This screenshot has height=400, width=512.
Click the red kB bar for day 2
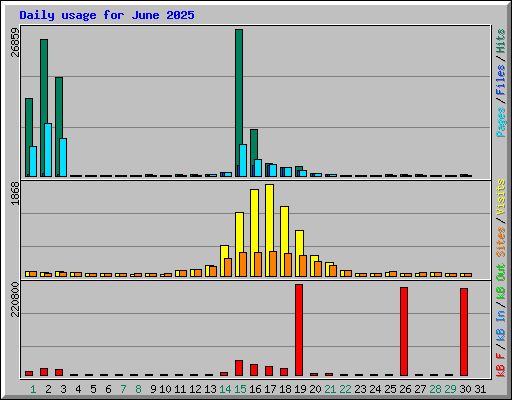tap(44, 372)
